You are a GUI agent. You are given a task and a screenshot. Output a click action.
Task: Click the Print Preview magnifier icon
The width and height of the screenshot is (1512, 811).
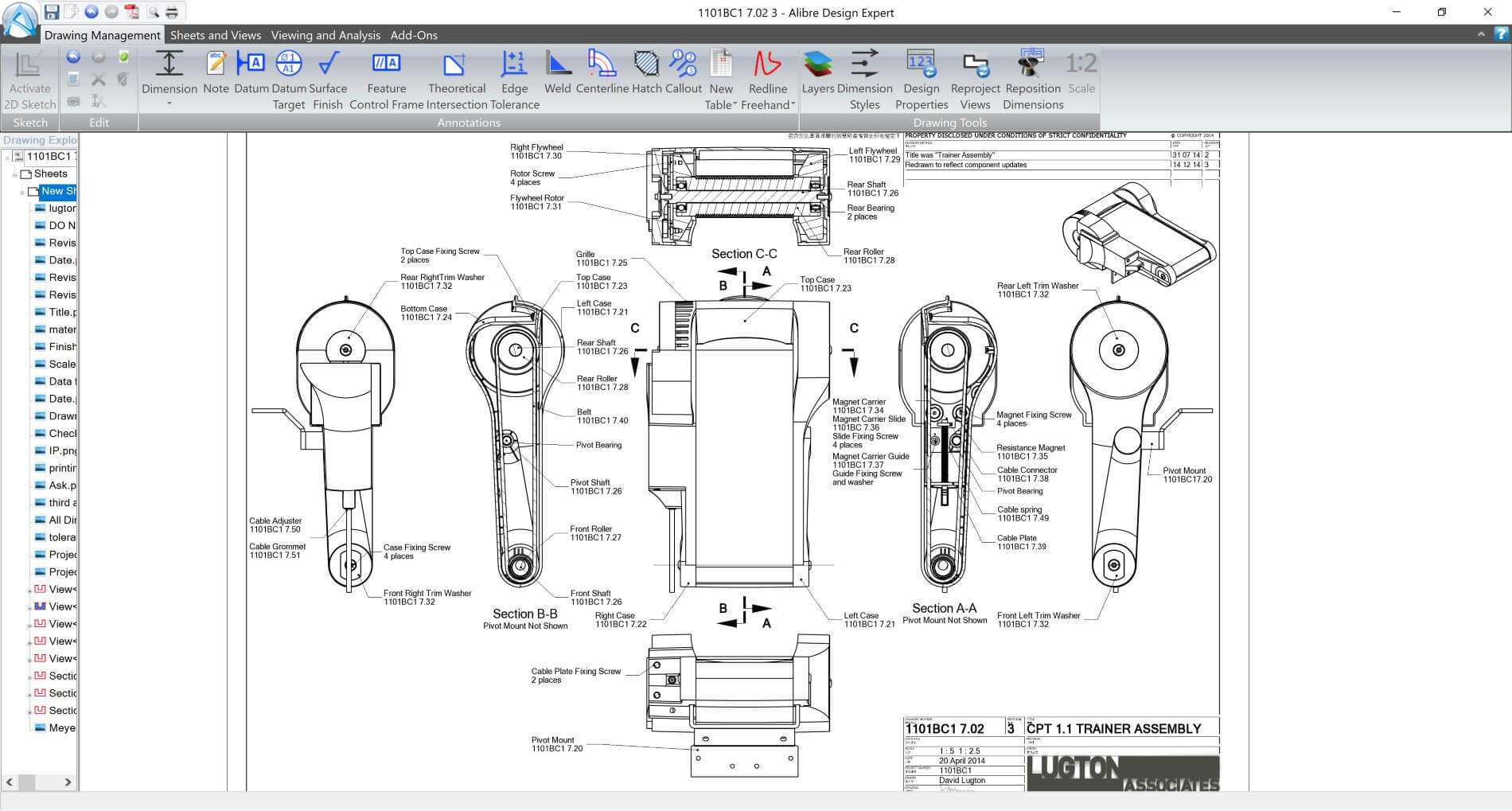(152, 11)
